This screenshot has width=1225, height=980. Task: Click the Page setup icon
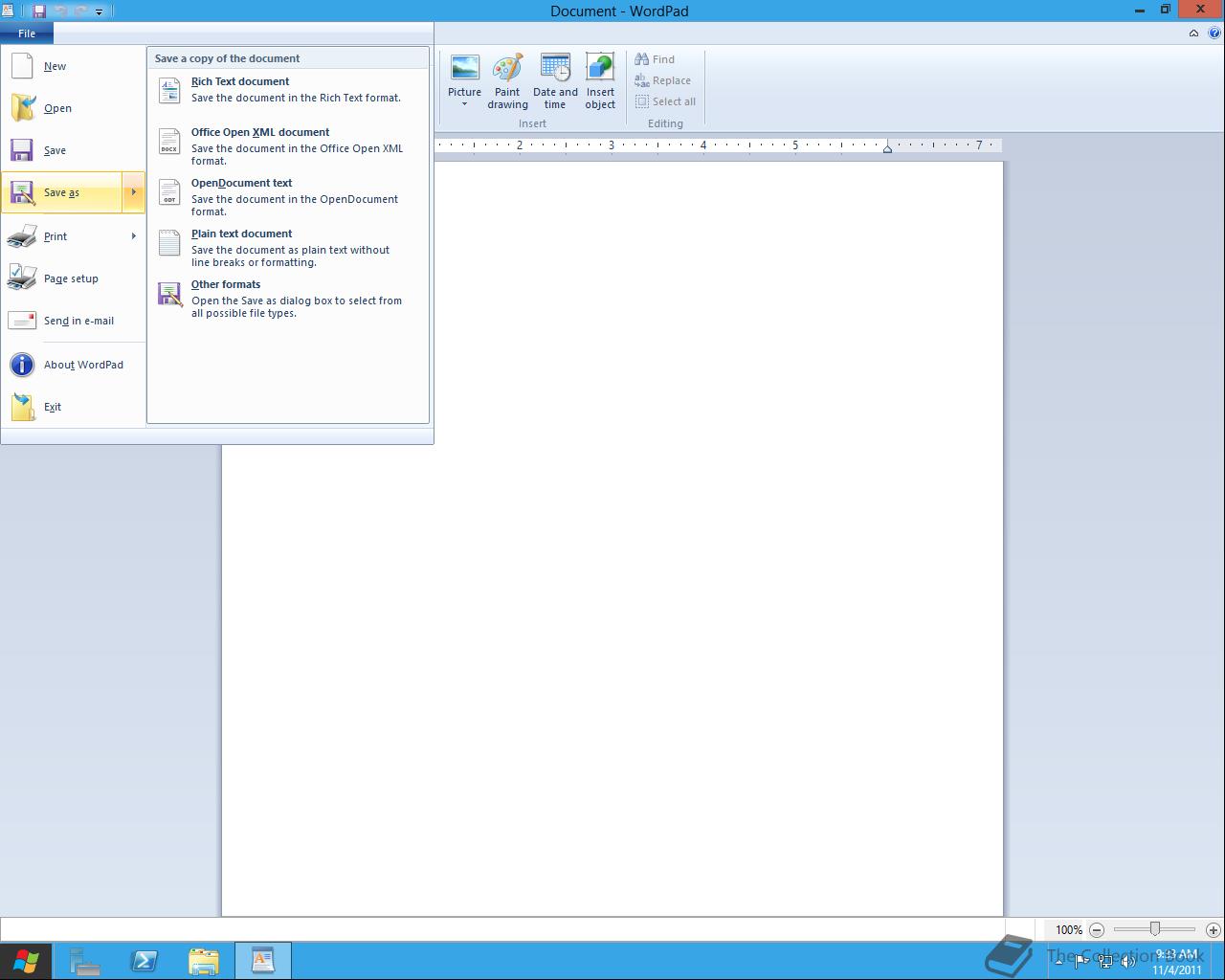[21, 278]
